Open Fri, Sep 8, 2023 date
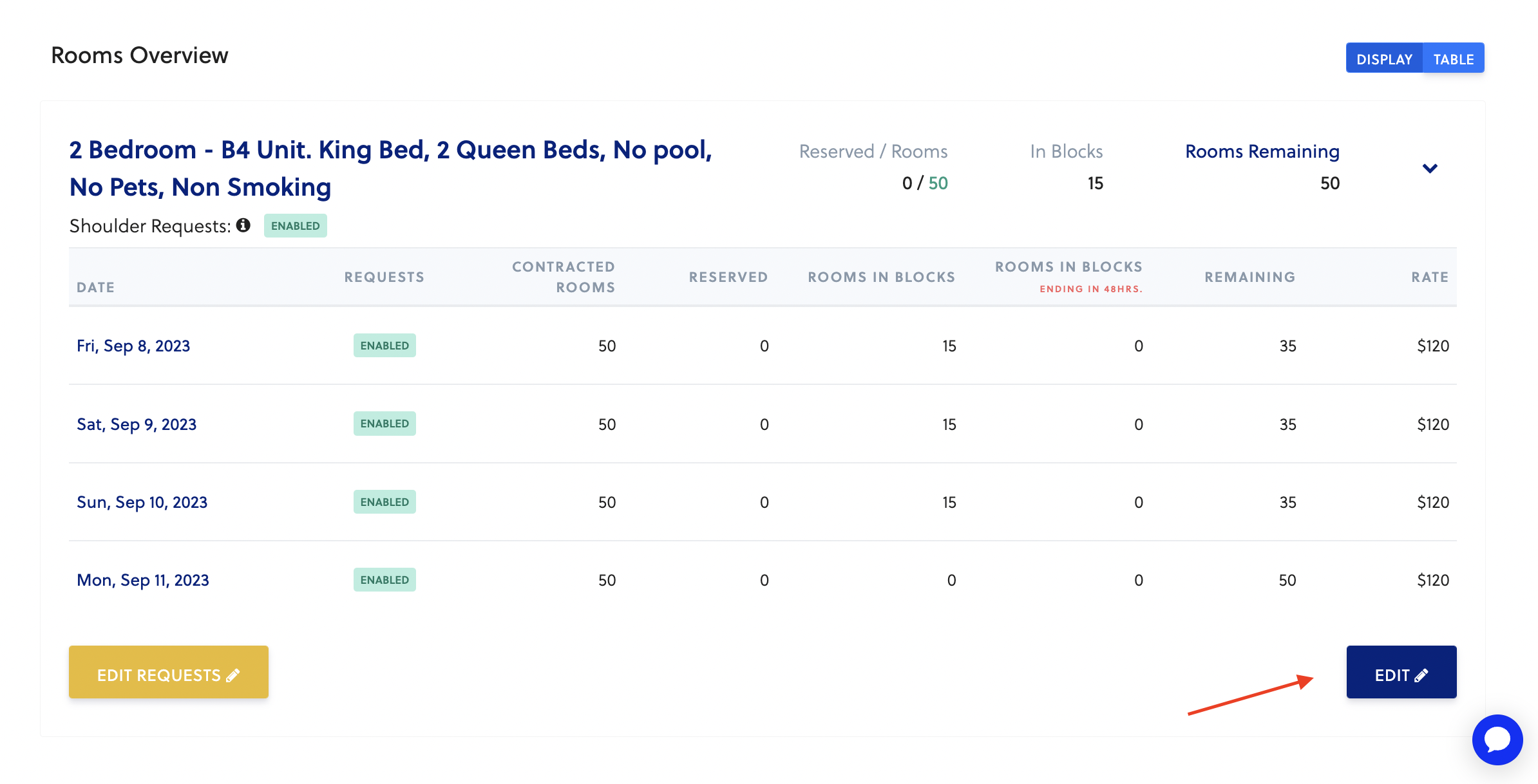1538x784 pixels. pyautogui.click(x=133, y=346)
